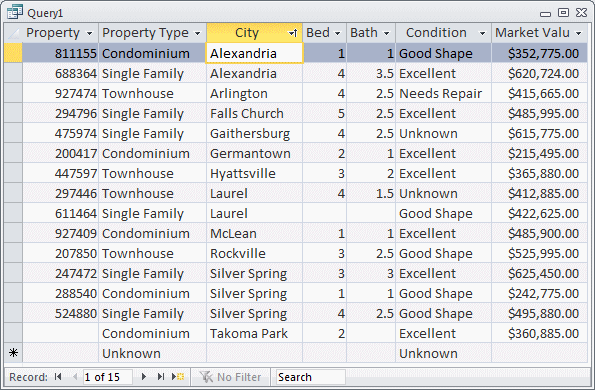The width and height of the screenshot is (595, 390).
Task: Click the Alexandria cell in first row
Action: pyautogui.click(x=254, y=53)
